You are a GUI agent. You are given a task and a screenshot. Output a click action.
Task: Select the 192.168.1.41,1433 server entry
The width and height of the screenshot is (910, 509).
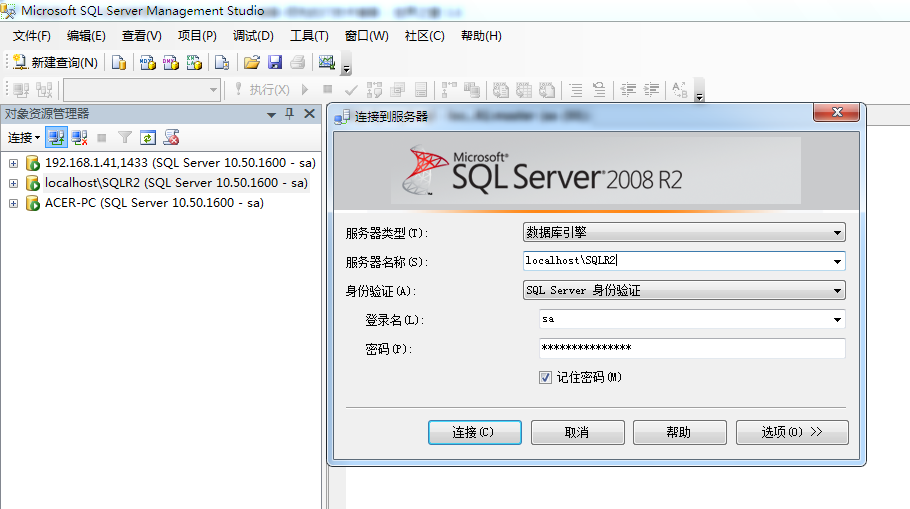point(180,163)
